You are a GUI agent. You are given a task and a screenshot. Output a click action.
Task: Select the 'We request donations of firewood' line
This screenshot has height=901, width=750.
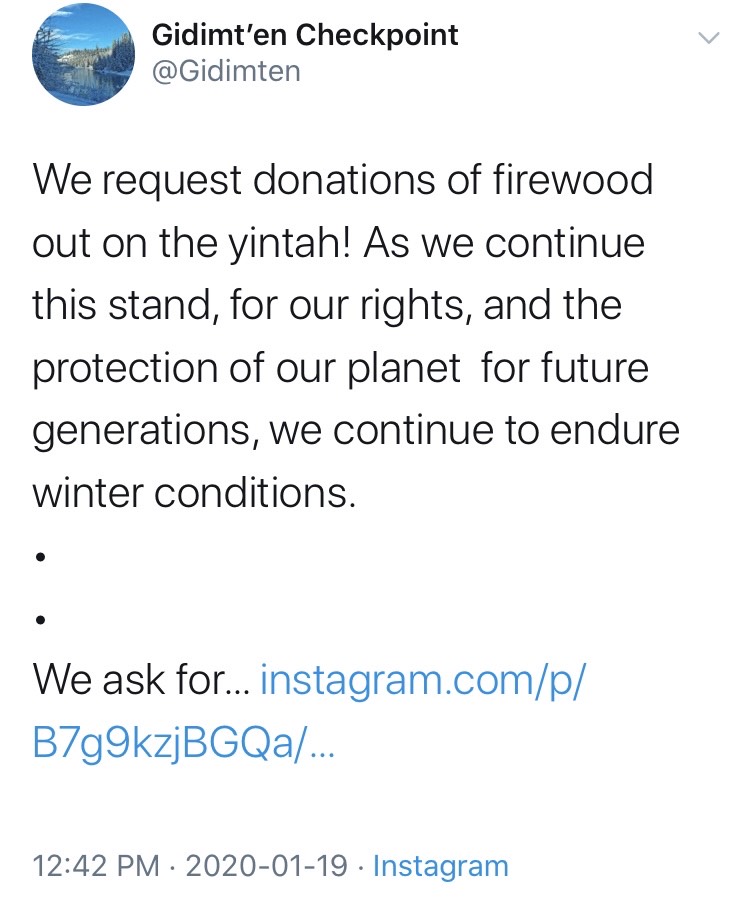tap(343, 180)
